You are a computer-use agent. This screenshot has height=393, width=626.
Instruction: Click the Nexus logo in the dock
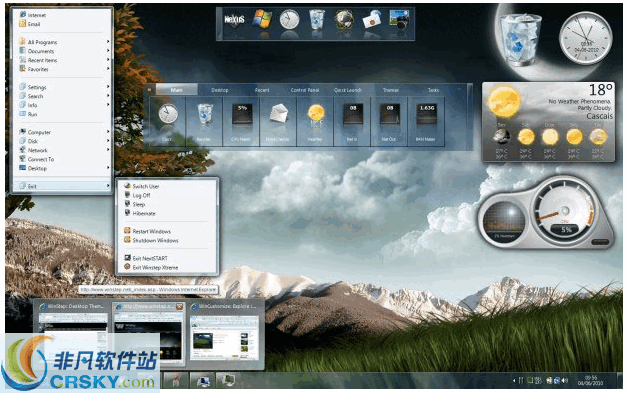(x=234, y=19)
